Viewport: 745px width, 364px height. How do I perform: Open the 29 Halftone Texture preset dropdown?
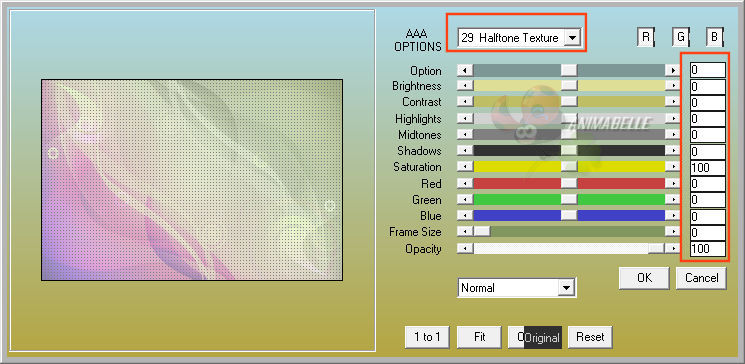pos(519,38)
